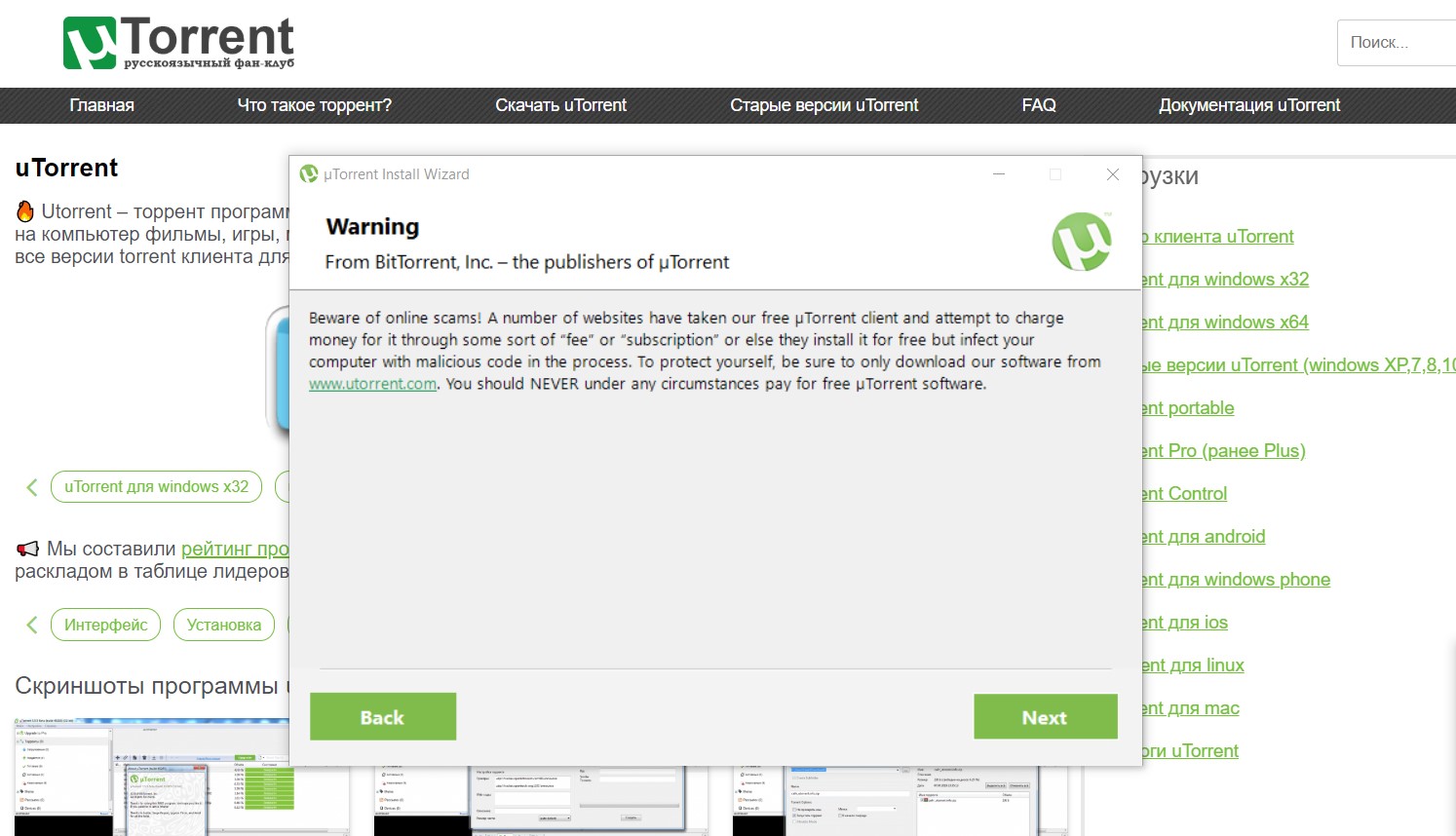Image resolution: width=1456 pixels, height=836 pixels.
Task: Follow the www.utorrent.com link in warning
Action: pos(372,384)
